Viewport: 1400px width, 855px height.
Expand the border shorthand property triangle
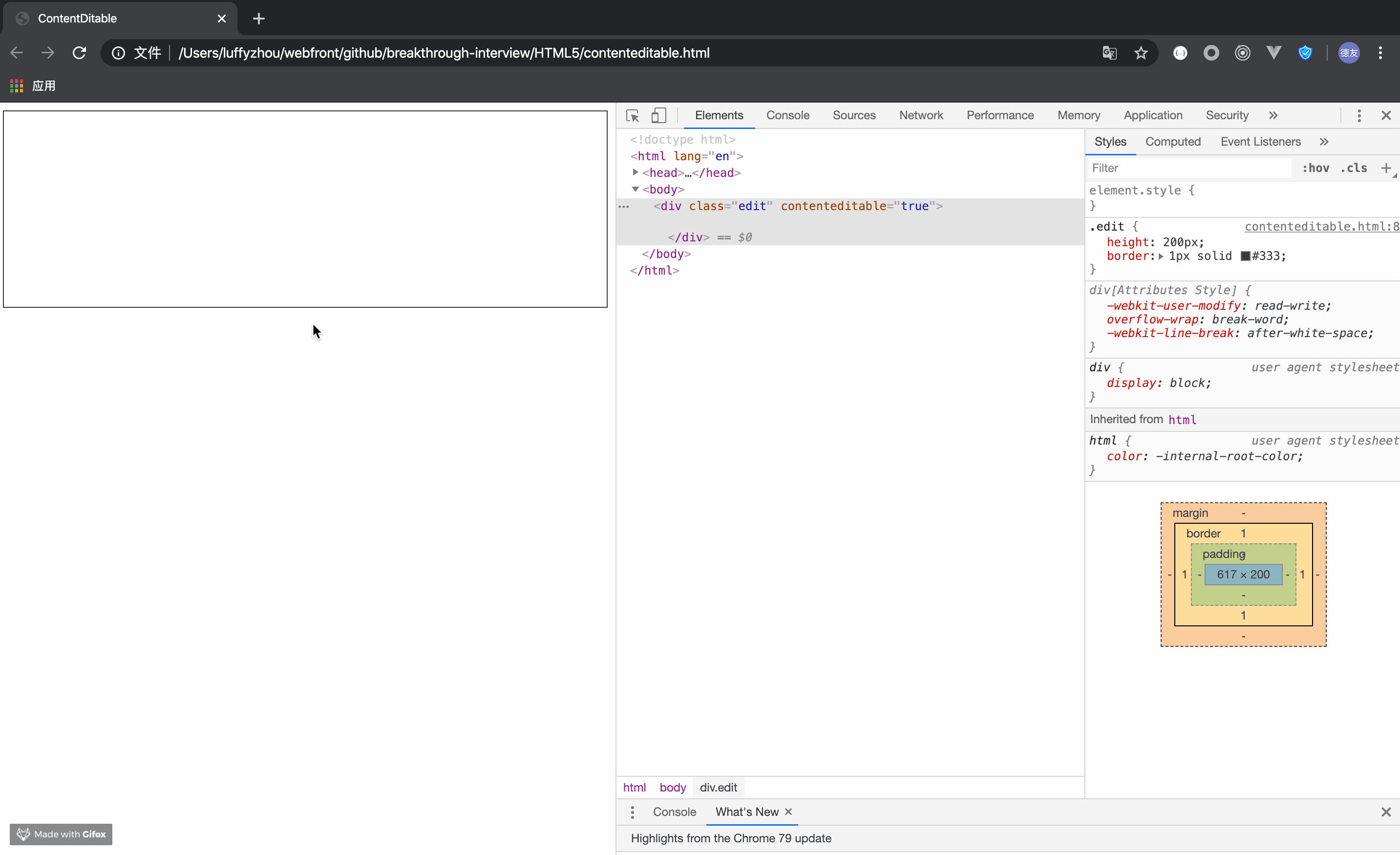coord(1161,256)
